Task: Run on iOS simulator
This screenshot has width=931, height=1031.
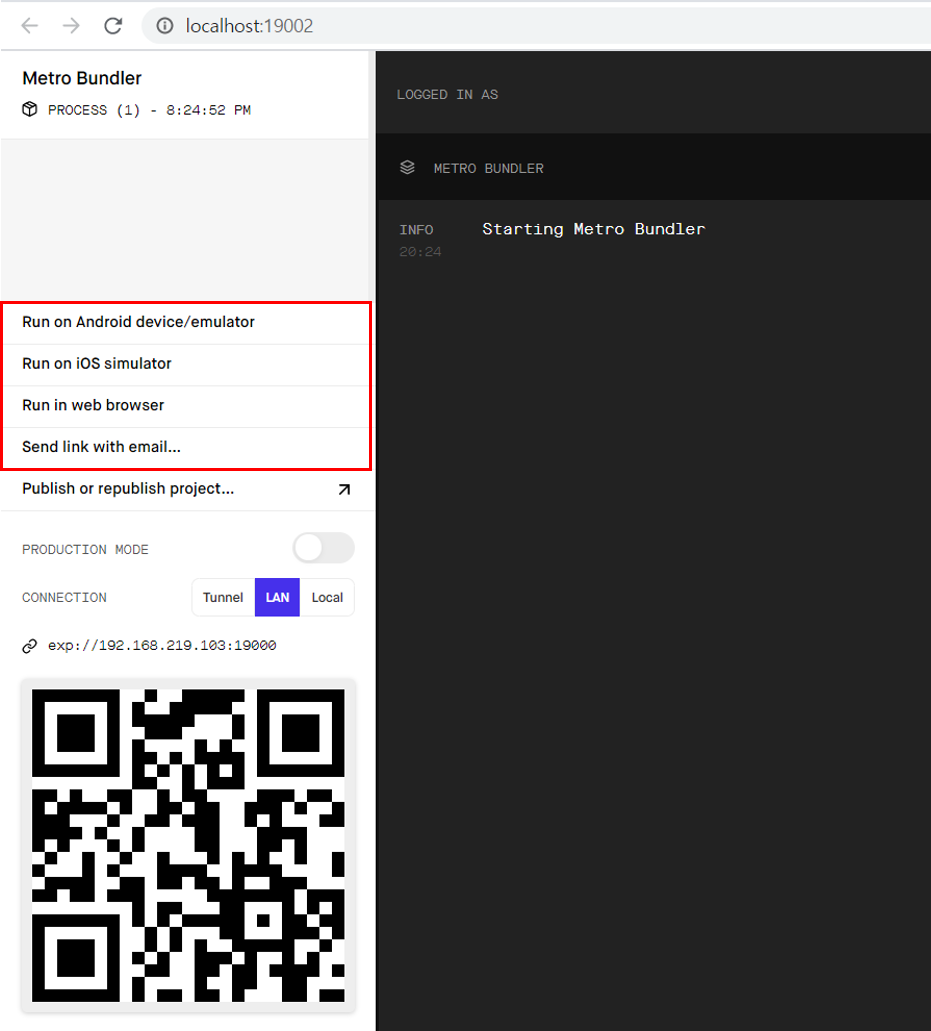Action: (187, 364)
